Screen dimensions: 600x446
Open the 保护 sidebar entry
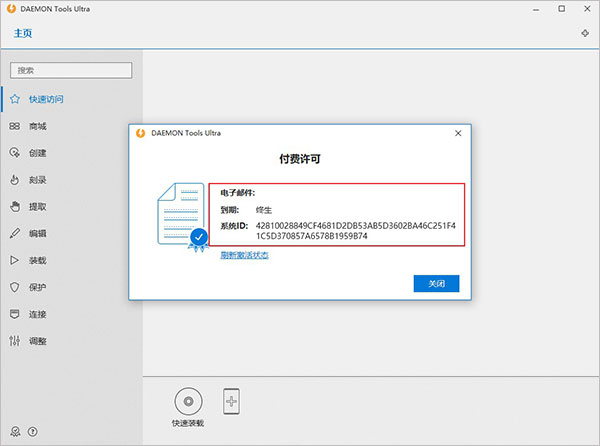[x=38, y=287]
